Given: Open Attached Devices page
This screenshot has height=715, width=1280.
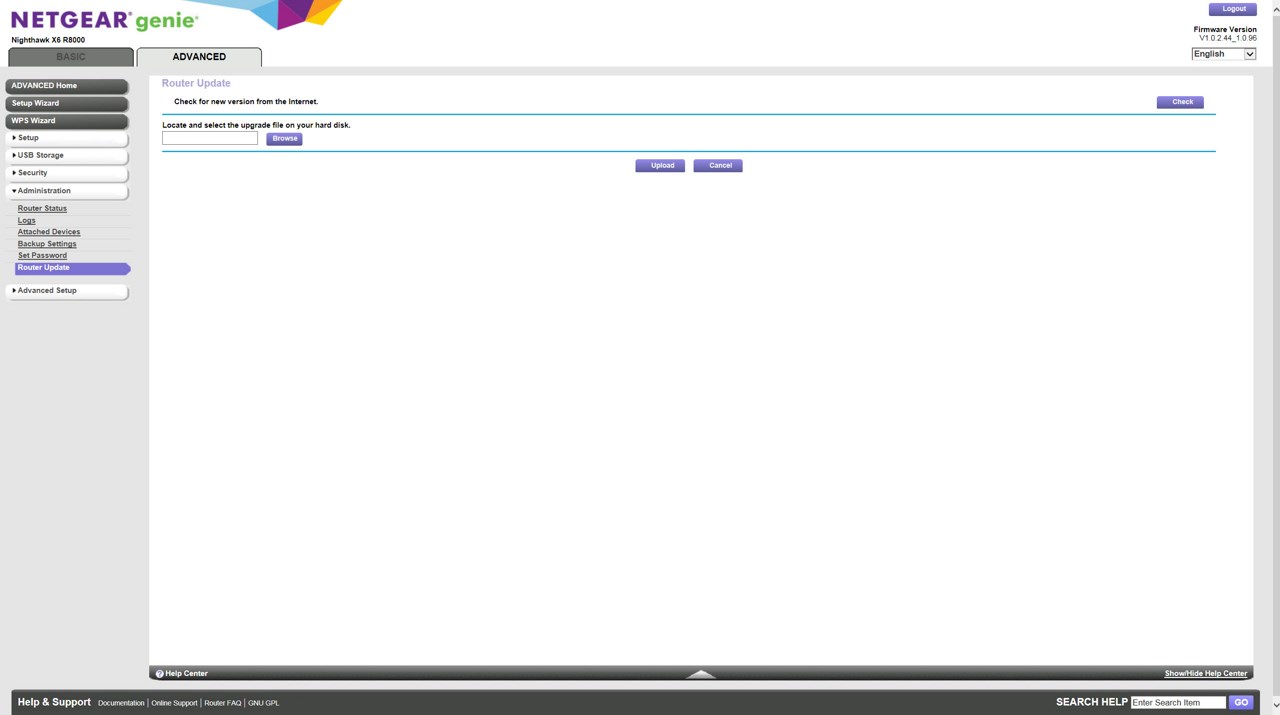Looking at the screenshot, I should pos(49,232).
